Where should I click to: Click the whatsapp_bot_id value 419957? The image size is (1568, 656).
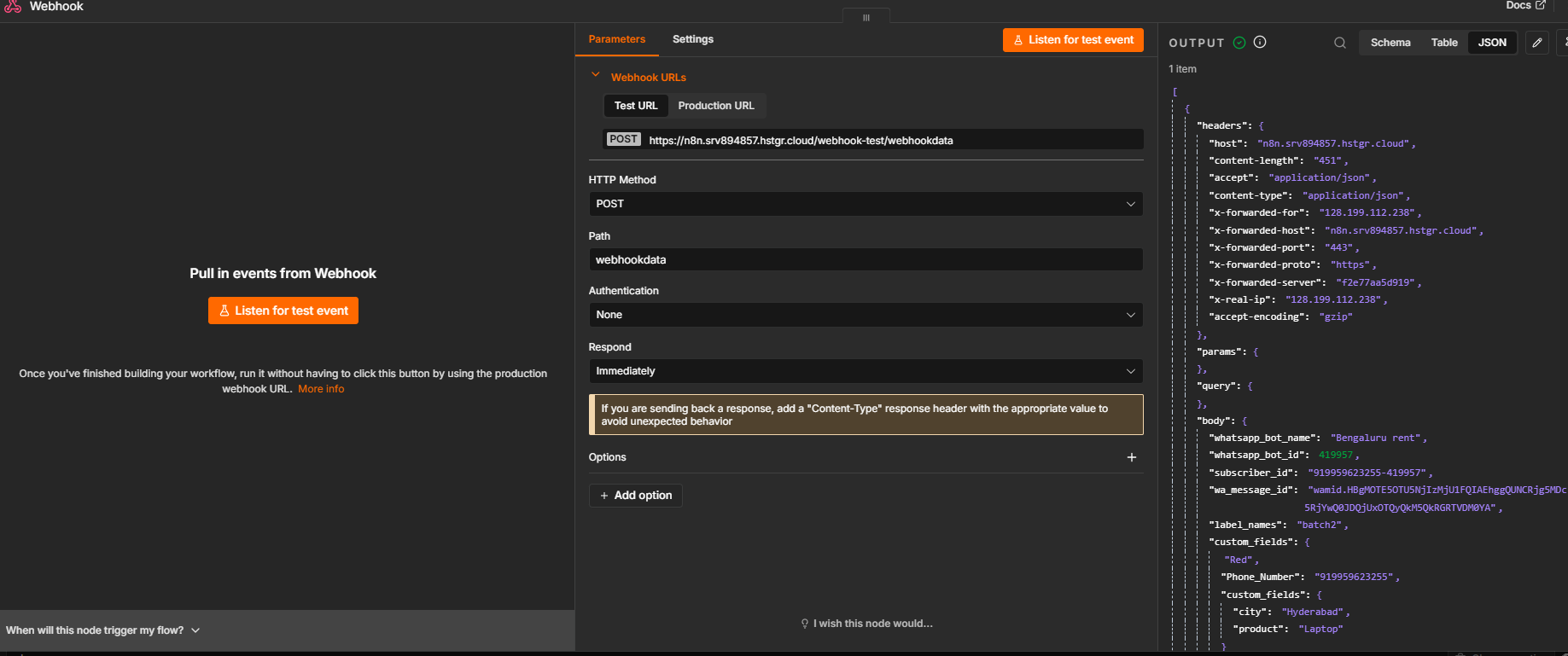1336,456
